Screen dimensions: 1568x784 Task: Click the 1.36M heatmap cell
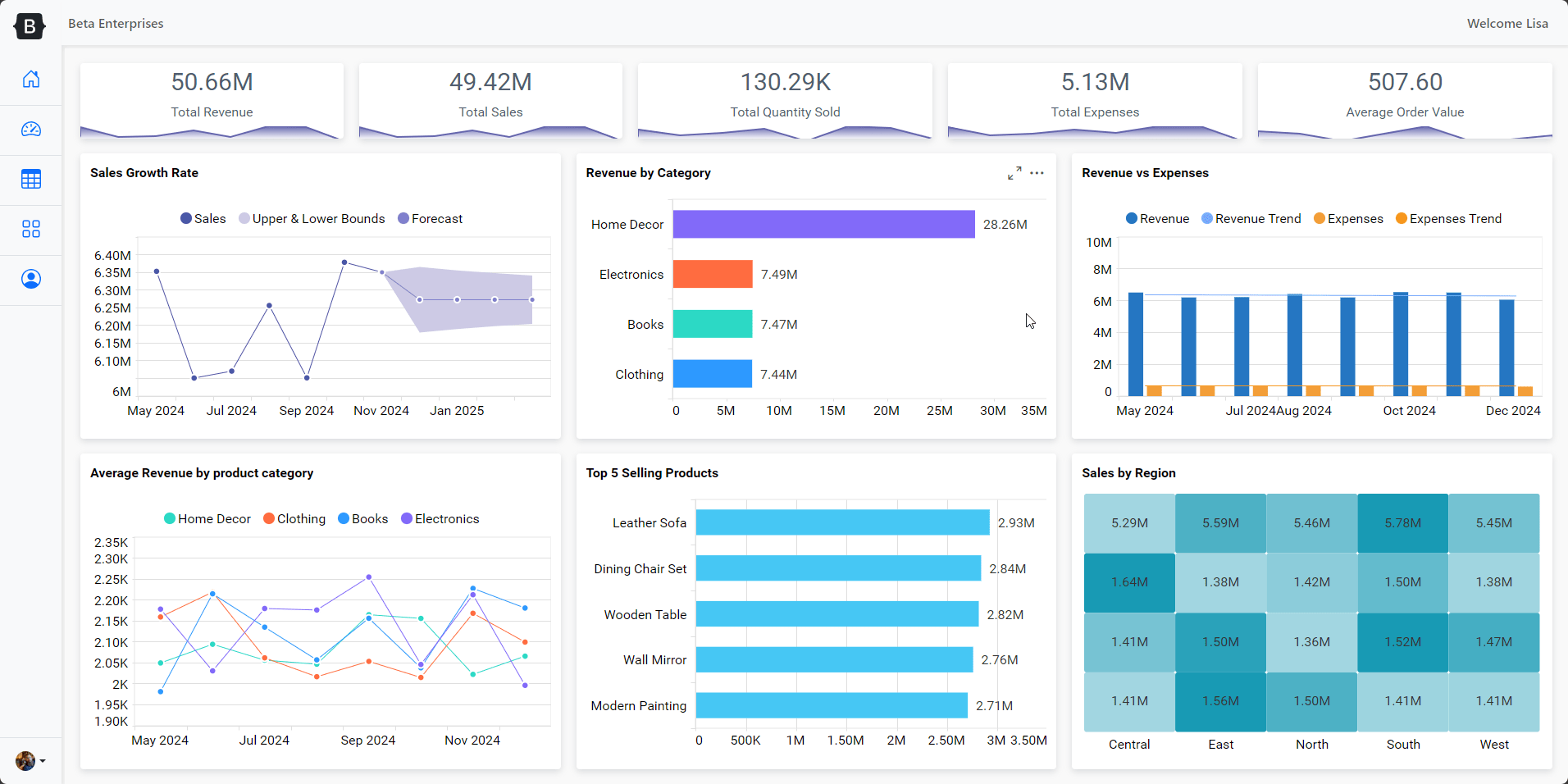click(x=1312, y=642)
